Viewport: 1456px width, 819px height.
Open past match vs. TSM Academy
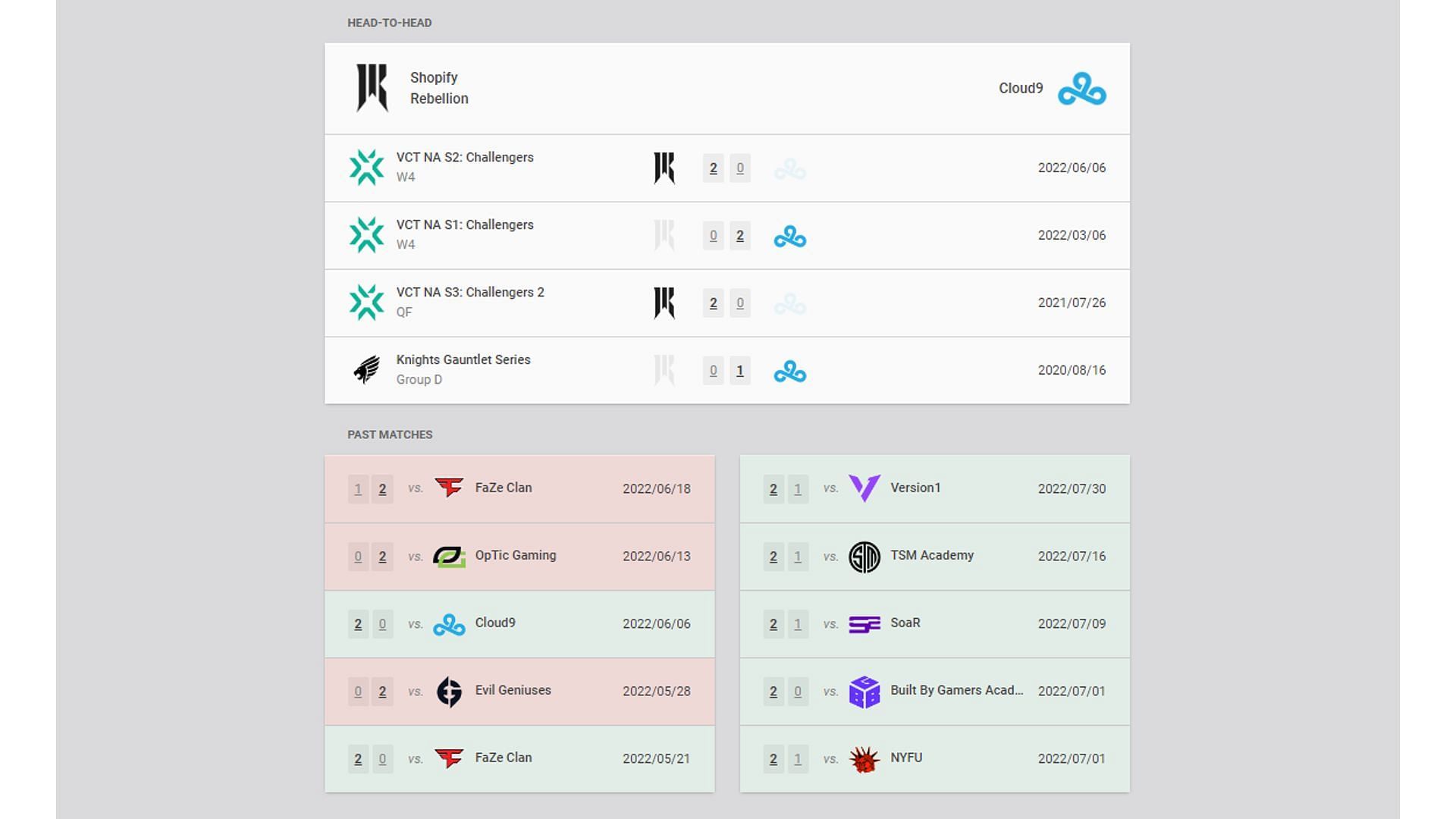[x=935, y=557]
